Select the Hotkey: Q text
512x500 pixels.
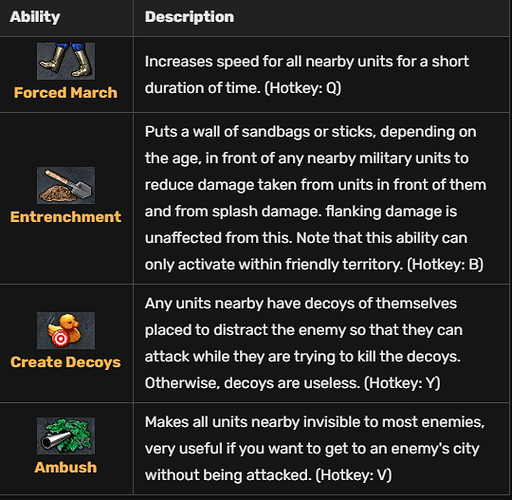pos(303,88)
